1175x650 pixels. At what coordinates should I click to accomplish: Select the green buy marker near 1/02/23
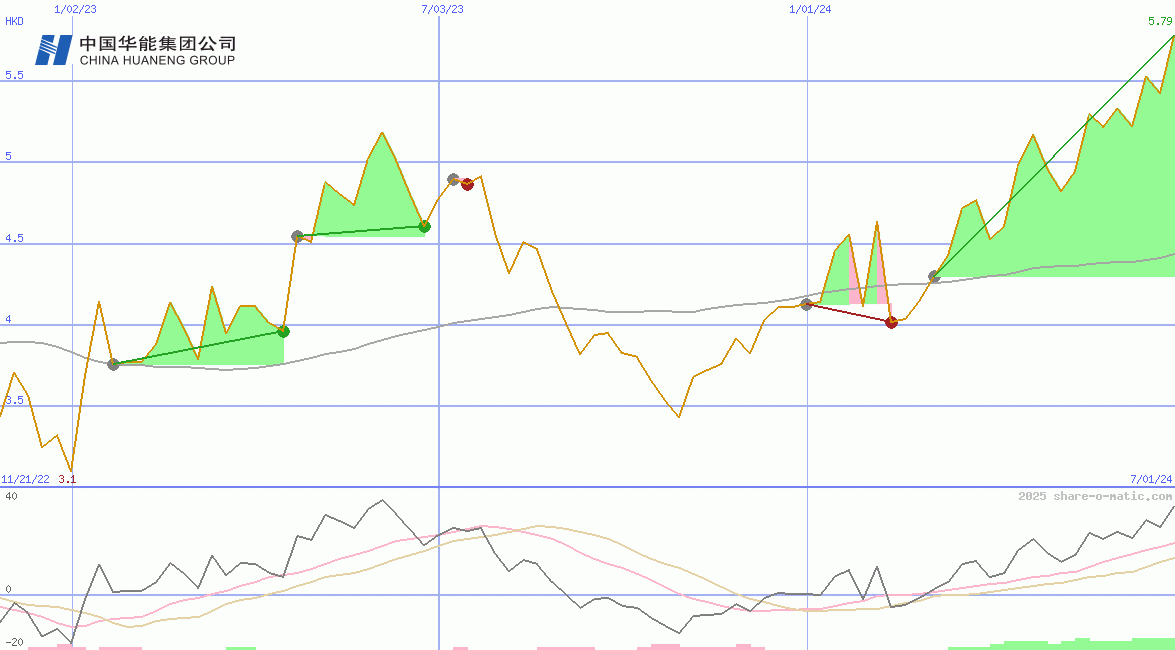point(113,365)
